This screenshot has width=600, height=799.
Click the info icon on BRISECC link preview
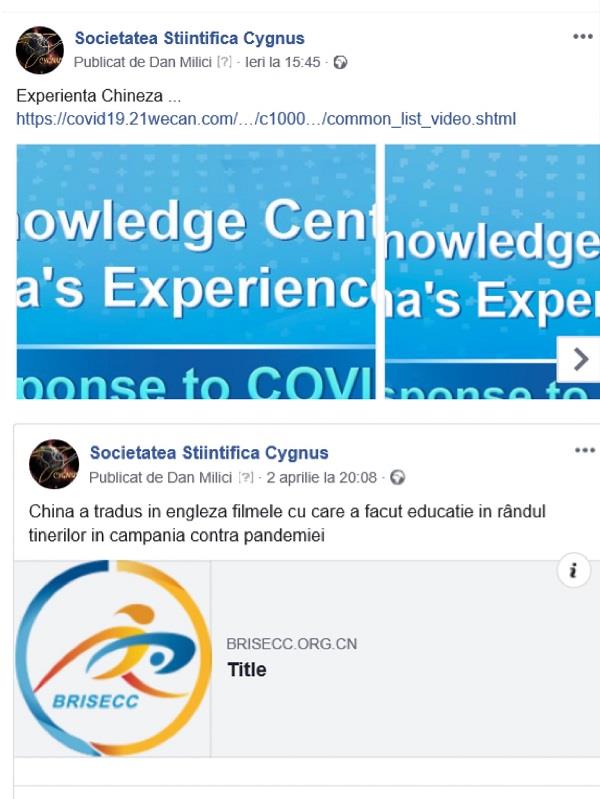pos(573,570)
